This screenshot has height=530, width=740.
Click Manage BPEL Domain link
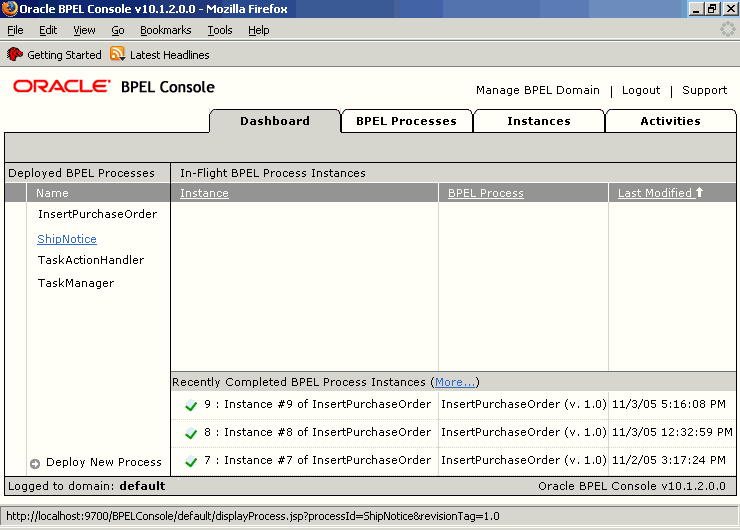tap(538, 90)
